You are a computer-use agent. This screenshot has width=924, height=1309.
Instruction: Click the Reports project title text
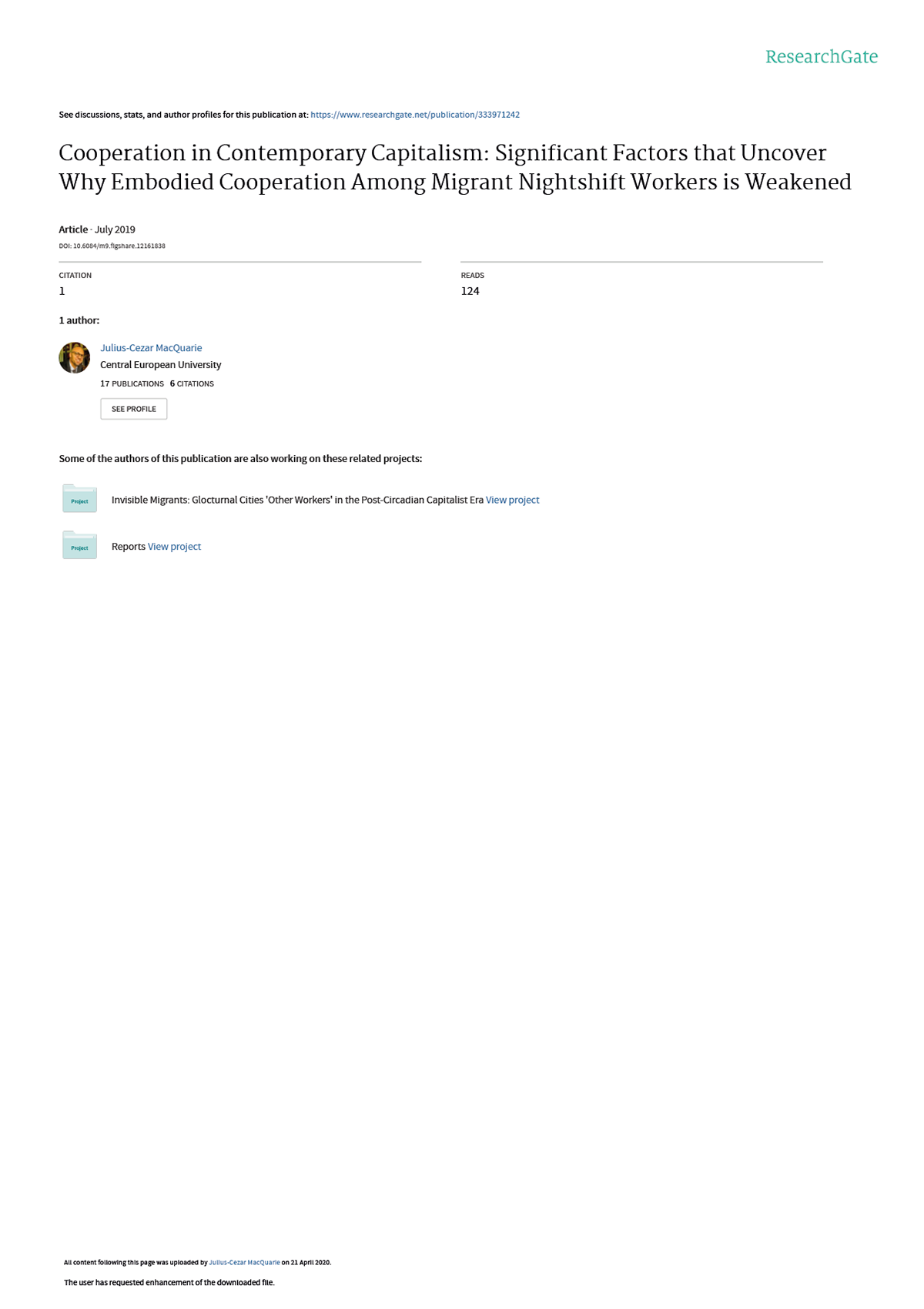coord(129,547)
